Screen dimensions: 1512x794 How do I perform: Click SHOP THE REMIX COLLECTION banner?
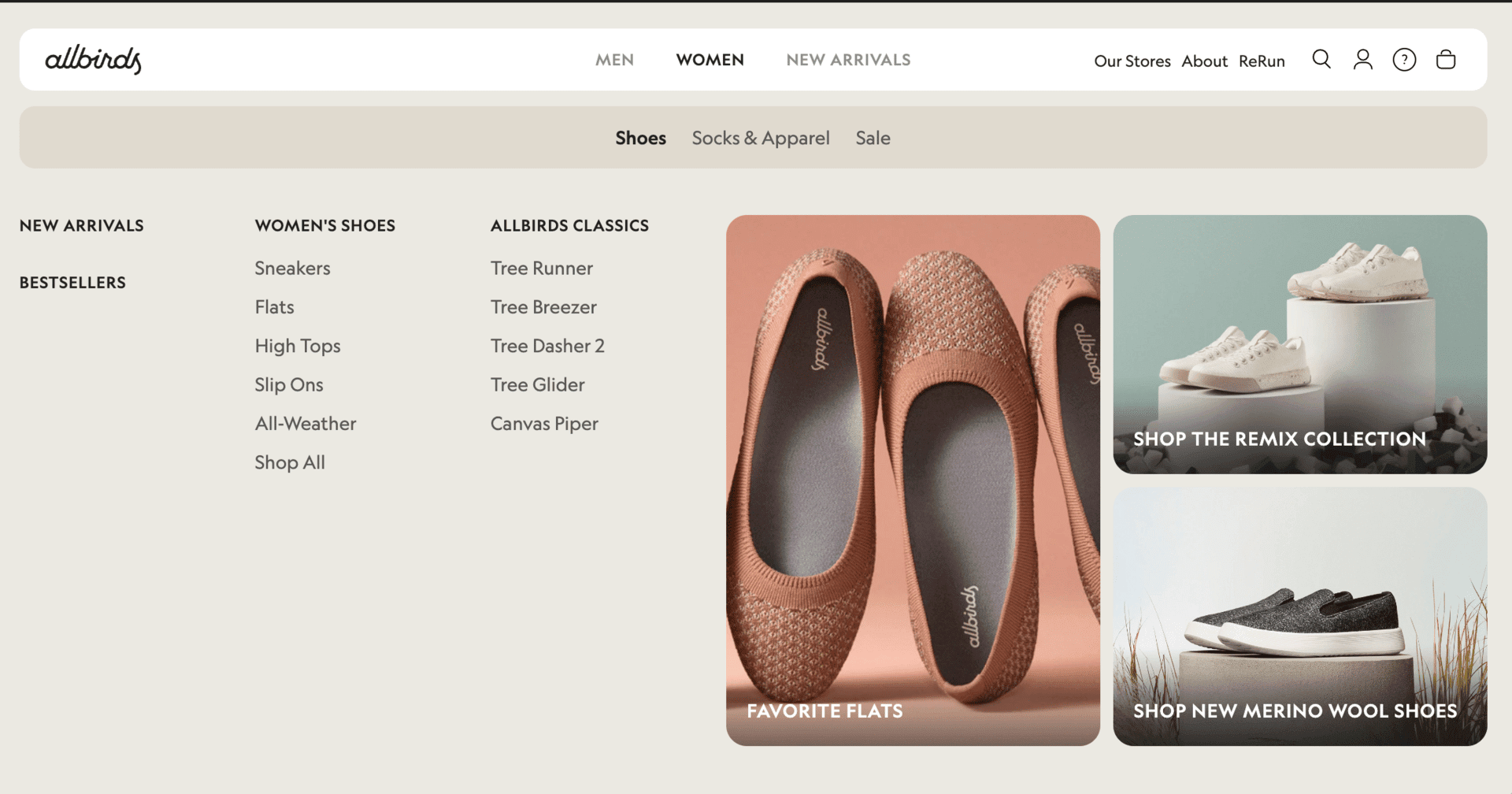click(1299, 344)
